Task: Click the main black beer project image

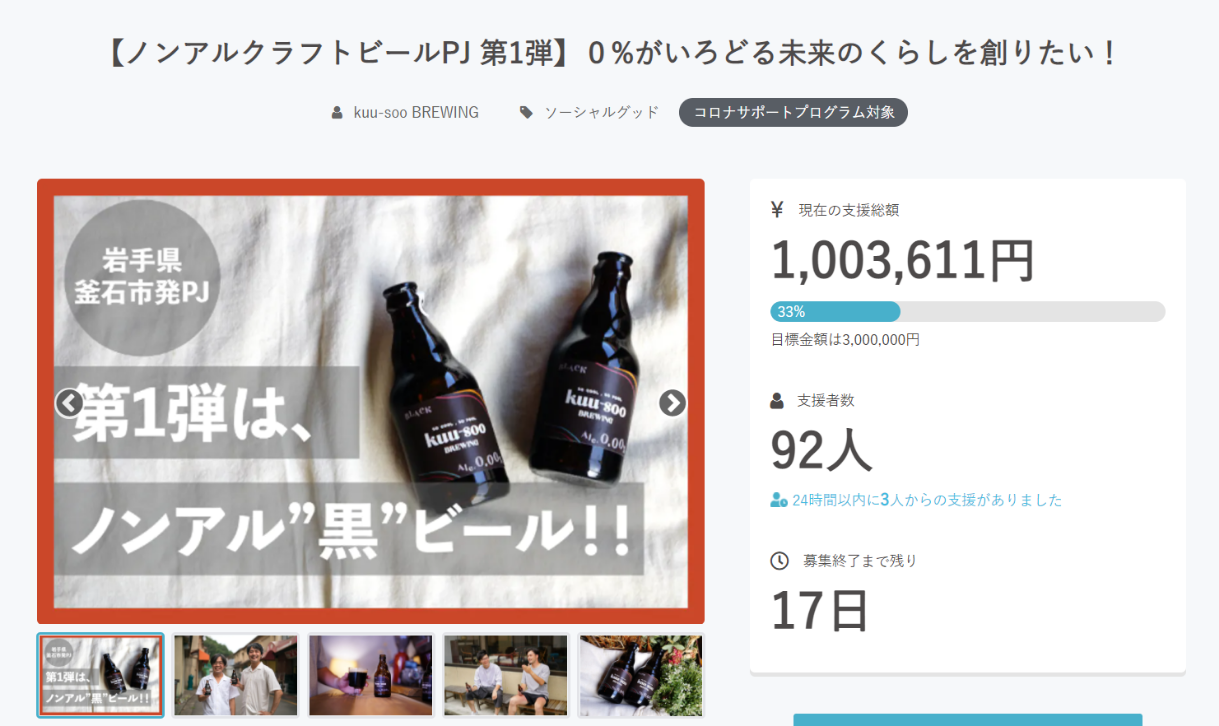Action: [x=370, y=300]
